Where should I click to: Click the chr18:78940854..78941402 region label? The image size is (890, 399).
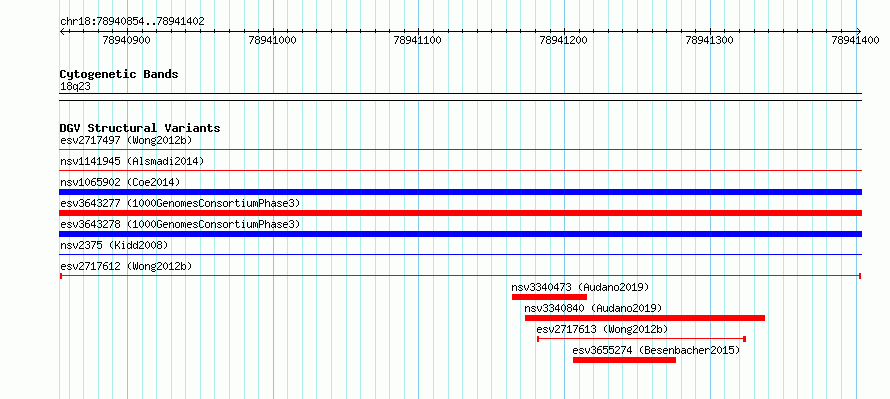tap(132, 22)
